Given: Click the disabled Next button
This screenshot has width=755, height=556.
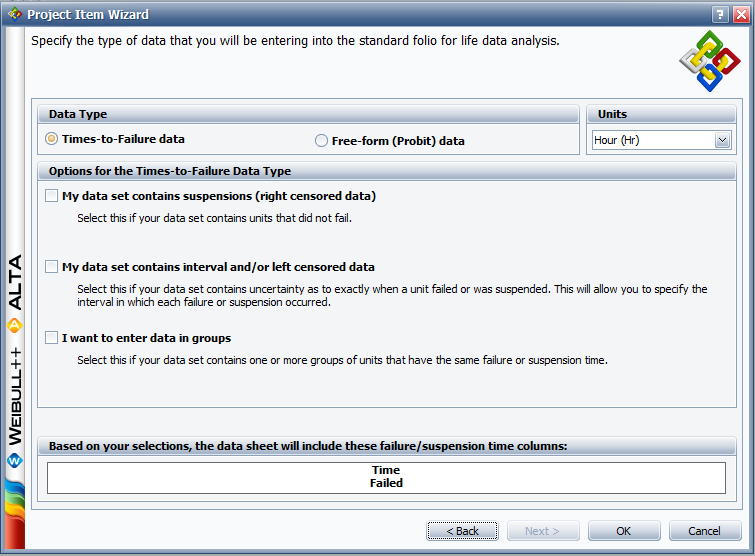Looking at the screenshot, I should [543, 530].
